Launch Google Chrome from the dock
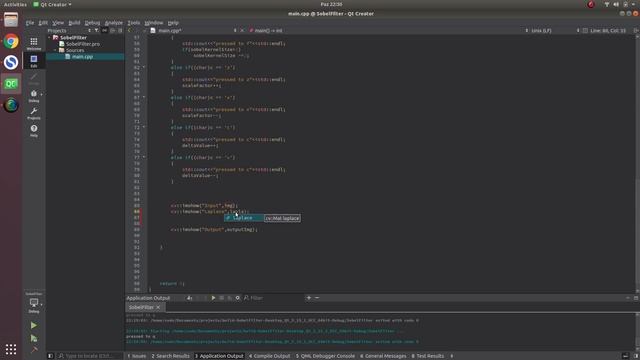640x360 pixels. click(11, 41)
